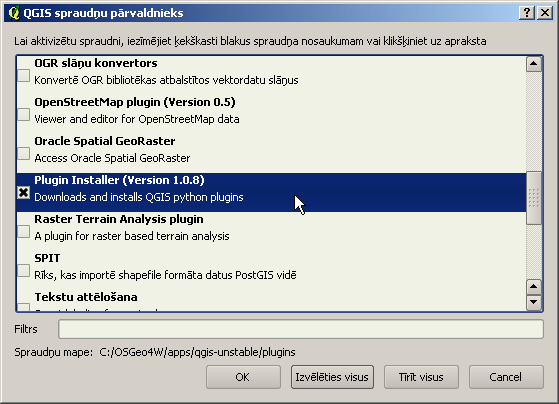Screen dimensions: 559x404
Task: Enable the OGR slāņu konvertors checkbox
Action: [x=24, y=75]
